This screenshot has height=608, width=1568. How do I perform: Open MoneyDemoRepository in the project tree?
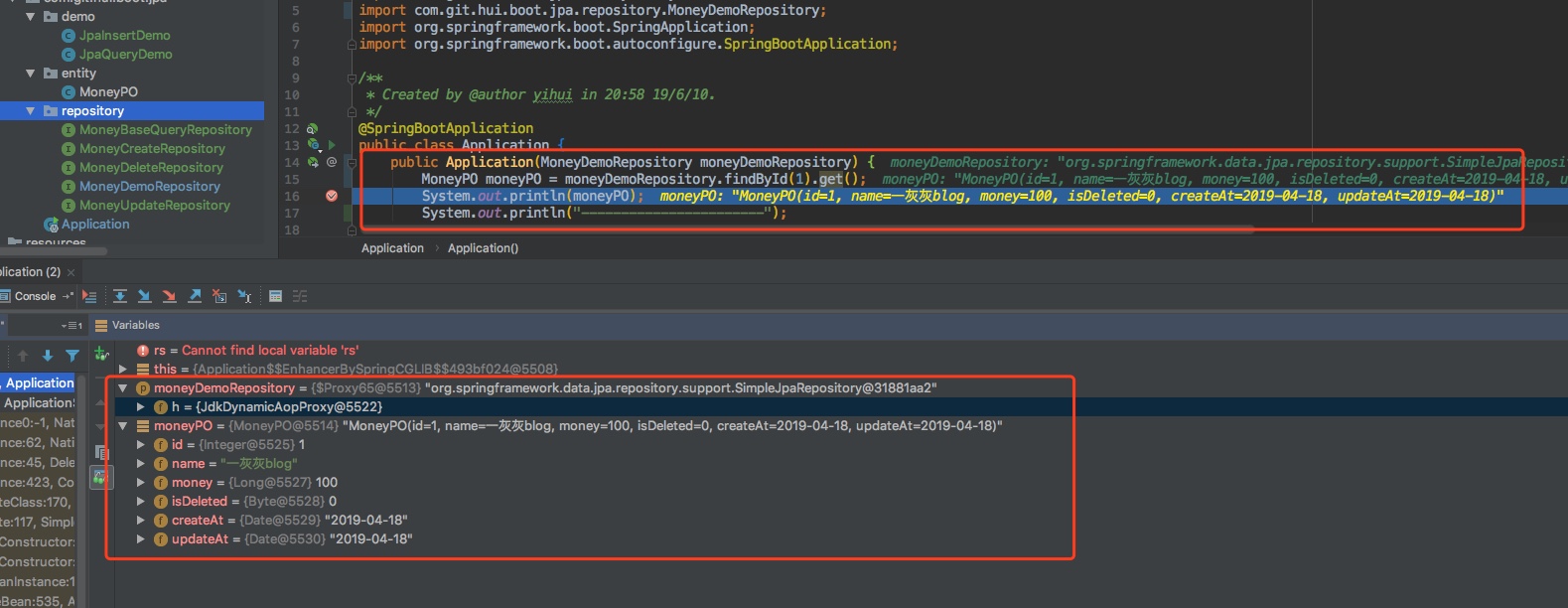pos(149,187)
